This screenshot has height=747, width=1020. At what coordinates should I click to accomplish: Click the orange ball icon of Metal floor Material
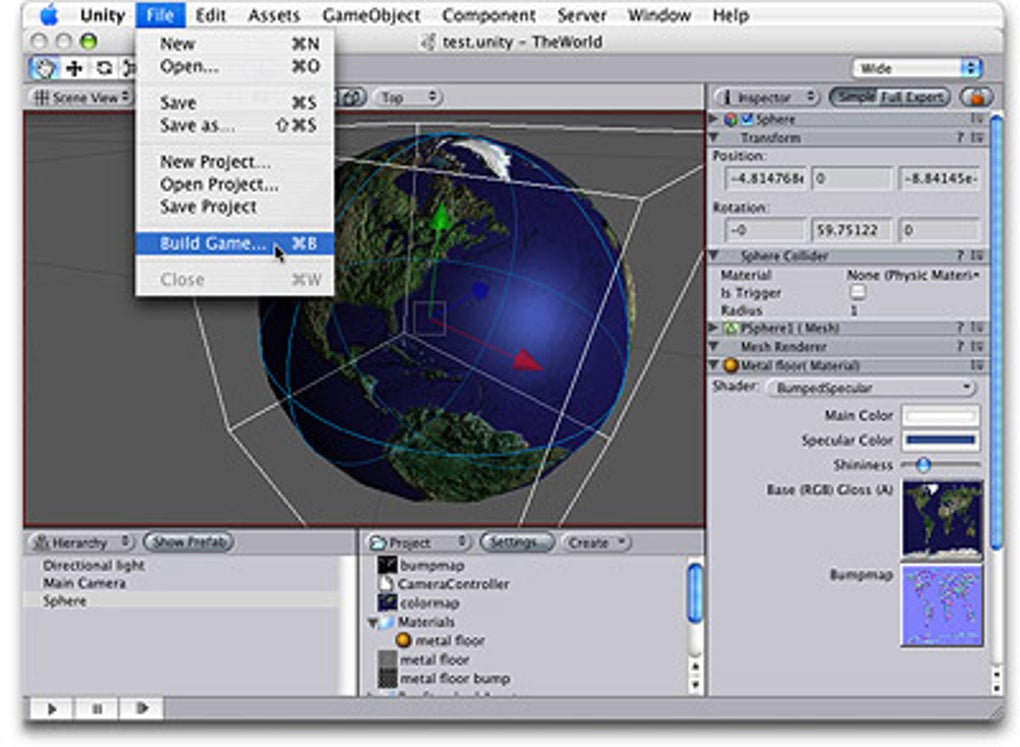(x=731, y=366)
